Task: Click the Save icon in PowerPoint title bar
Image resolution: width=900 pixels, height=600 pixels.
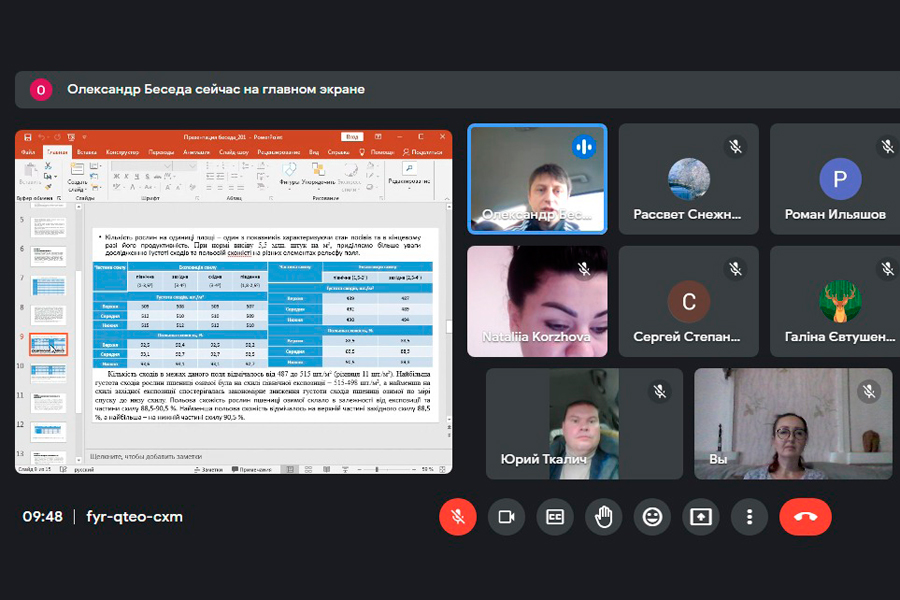Action: pyautogui.click(x=28, y=137)
